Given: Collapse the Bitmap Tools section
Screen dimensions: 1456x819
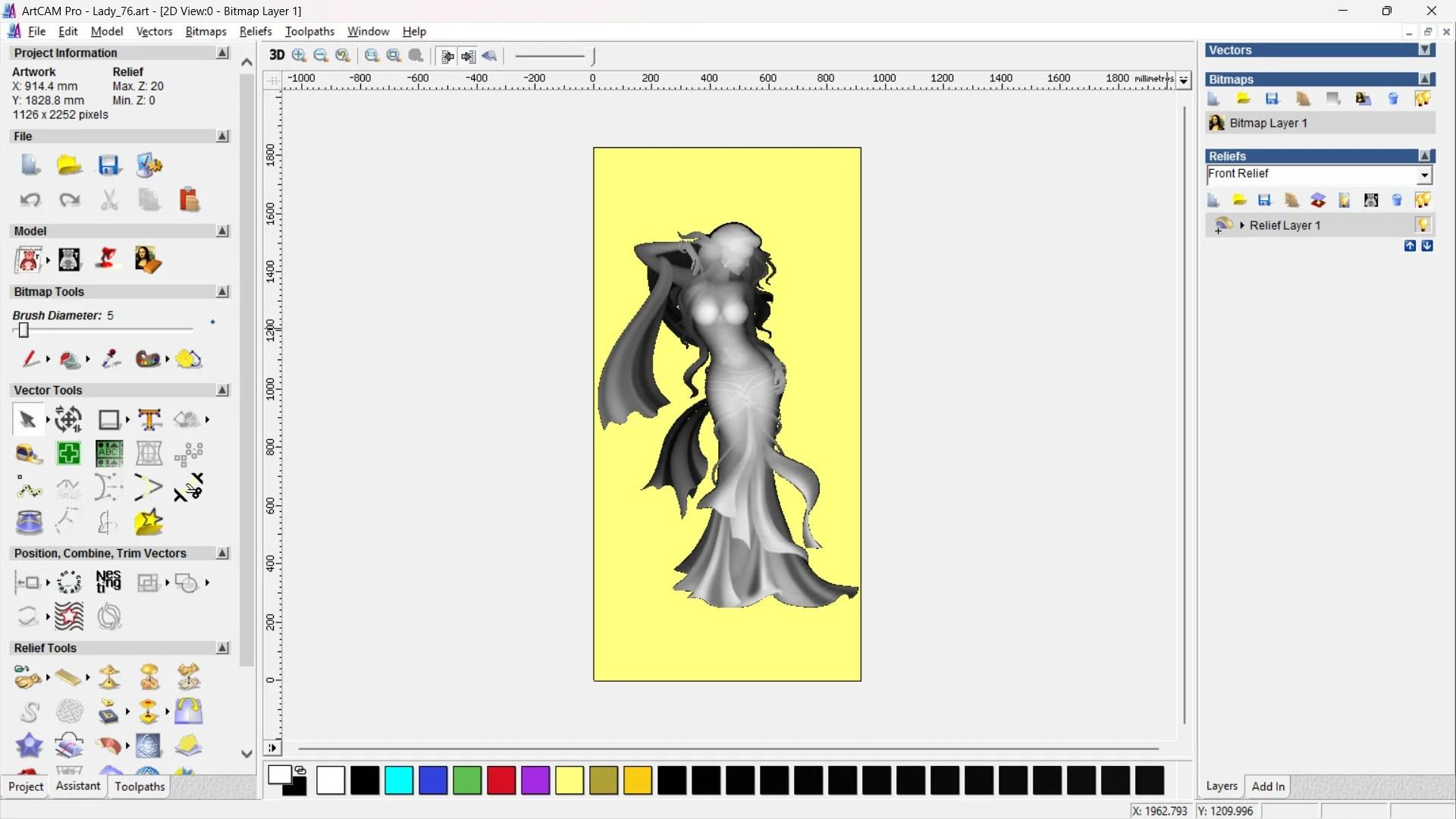Looking at the screenshot, I should tap(222, 292).
